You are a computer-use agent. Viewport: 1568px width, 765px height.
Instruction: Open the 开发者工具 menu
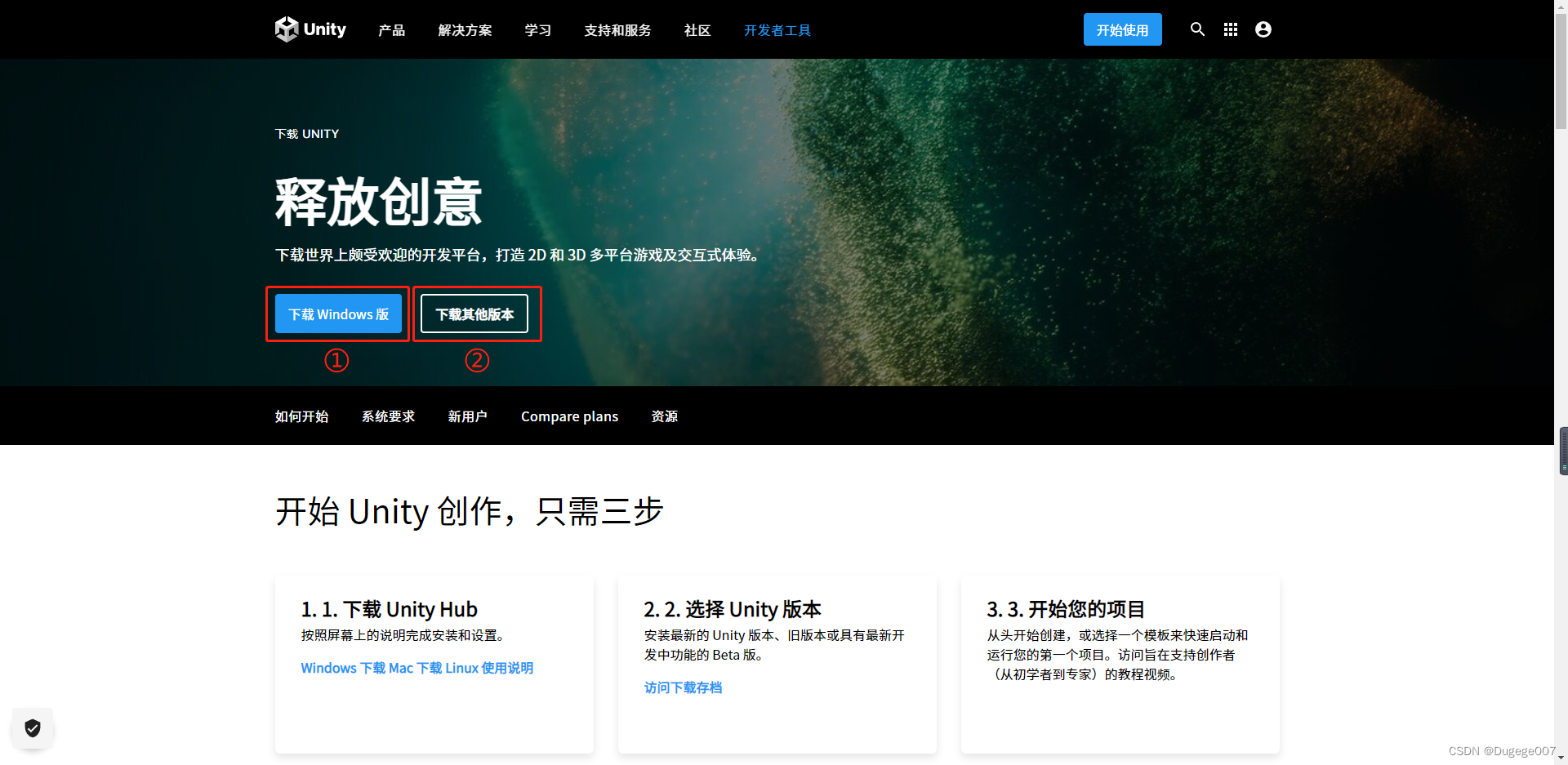[777, 30]
